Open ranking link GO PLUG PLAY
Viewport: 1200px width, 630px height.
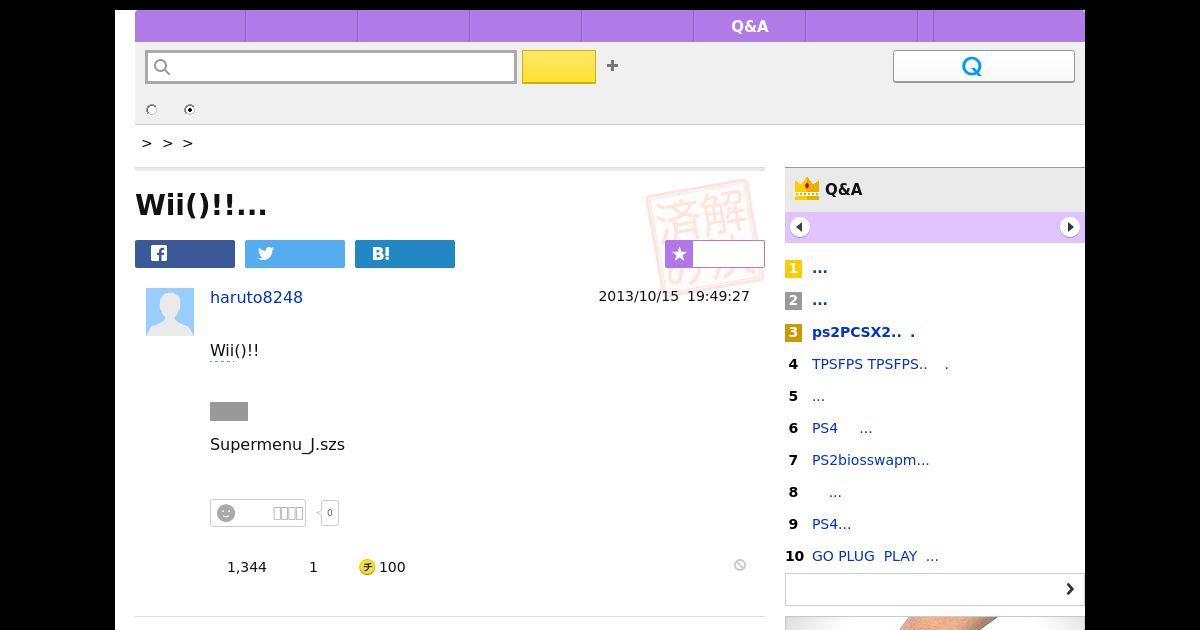(875, 556)
